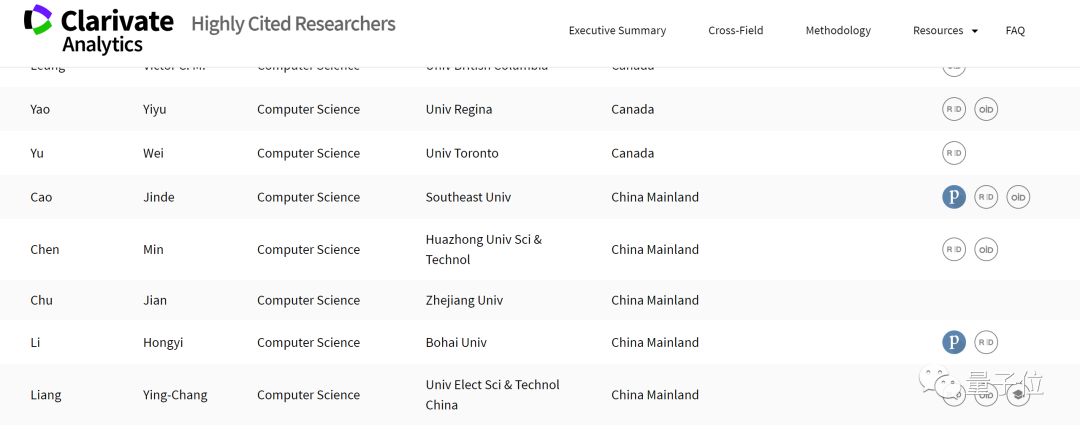Go to the Cross-Field menu item
This screenshot has height=431, width=1080.
tap(735, 31)
